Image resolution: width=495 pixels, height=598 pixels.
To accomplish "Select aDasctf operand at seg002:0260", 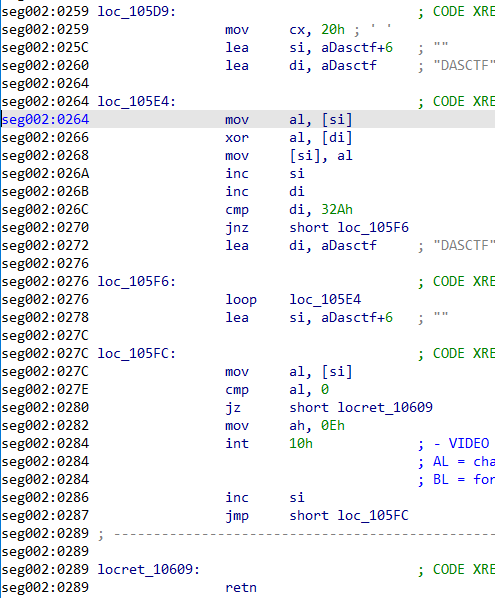I will point(349,66).
